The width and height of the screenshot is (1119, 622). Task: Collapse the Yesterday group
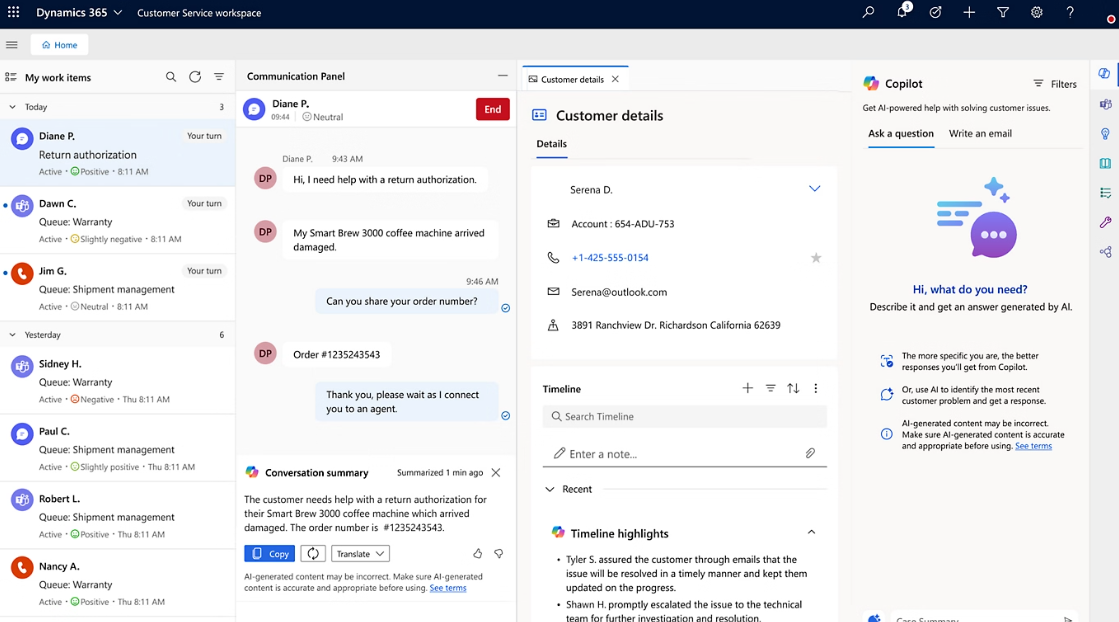click(x=12, y=335)
